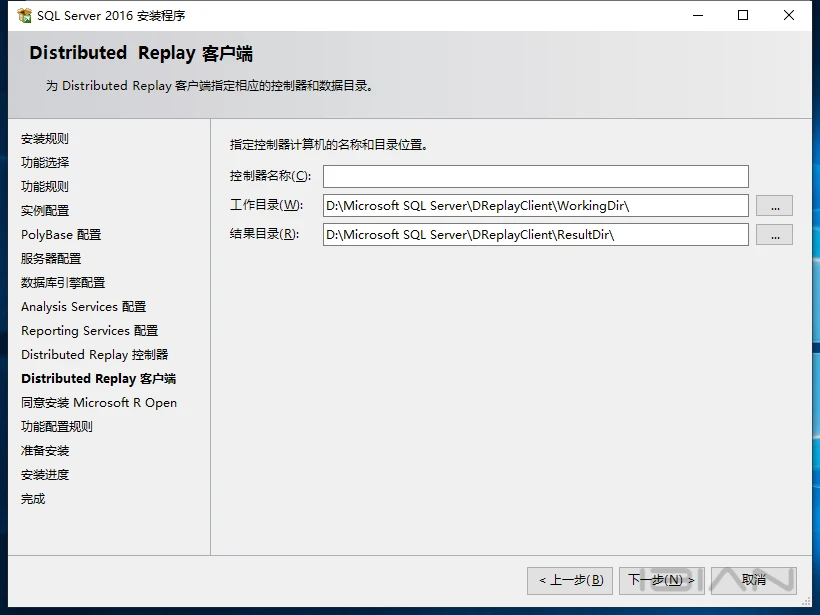The width and height of the screenshot is (820, 615).
Task: Click the 控制器名称(C) label
Action: click(x=270, y=176)
